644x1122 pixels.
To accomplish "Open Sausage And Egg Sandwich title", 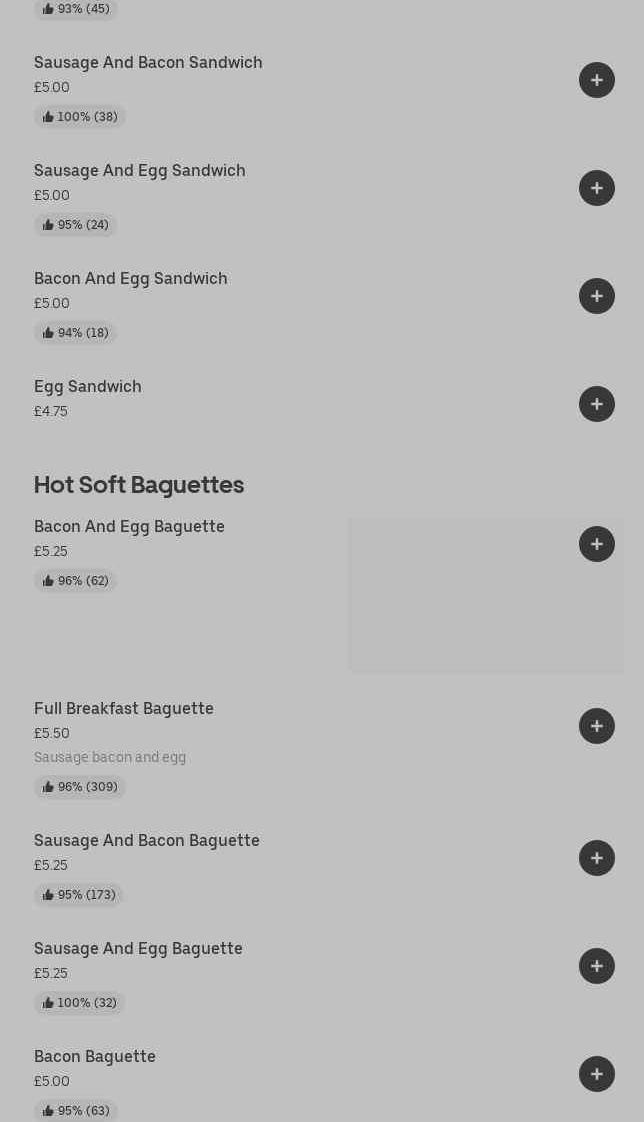I will click(x=140, y=171).
